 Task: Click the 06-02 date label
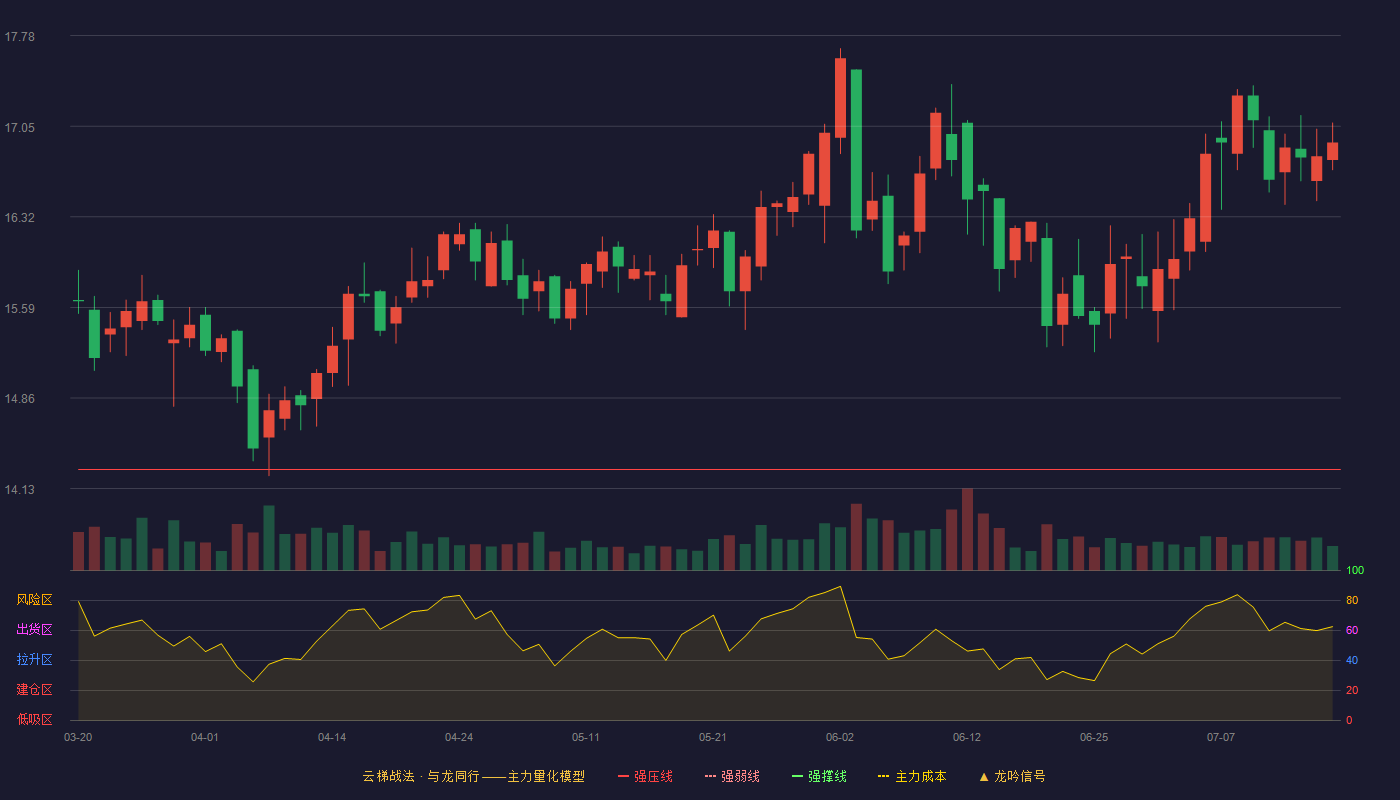tap(840, 737)
